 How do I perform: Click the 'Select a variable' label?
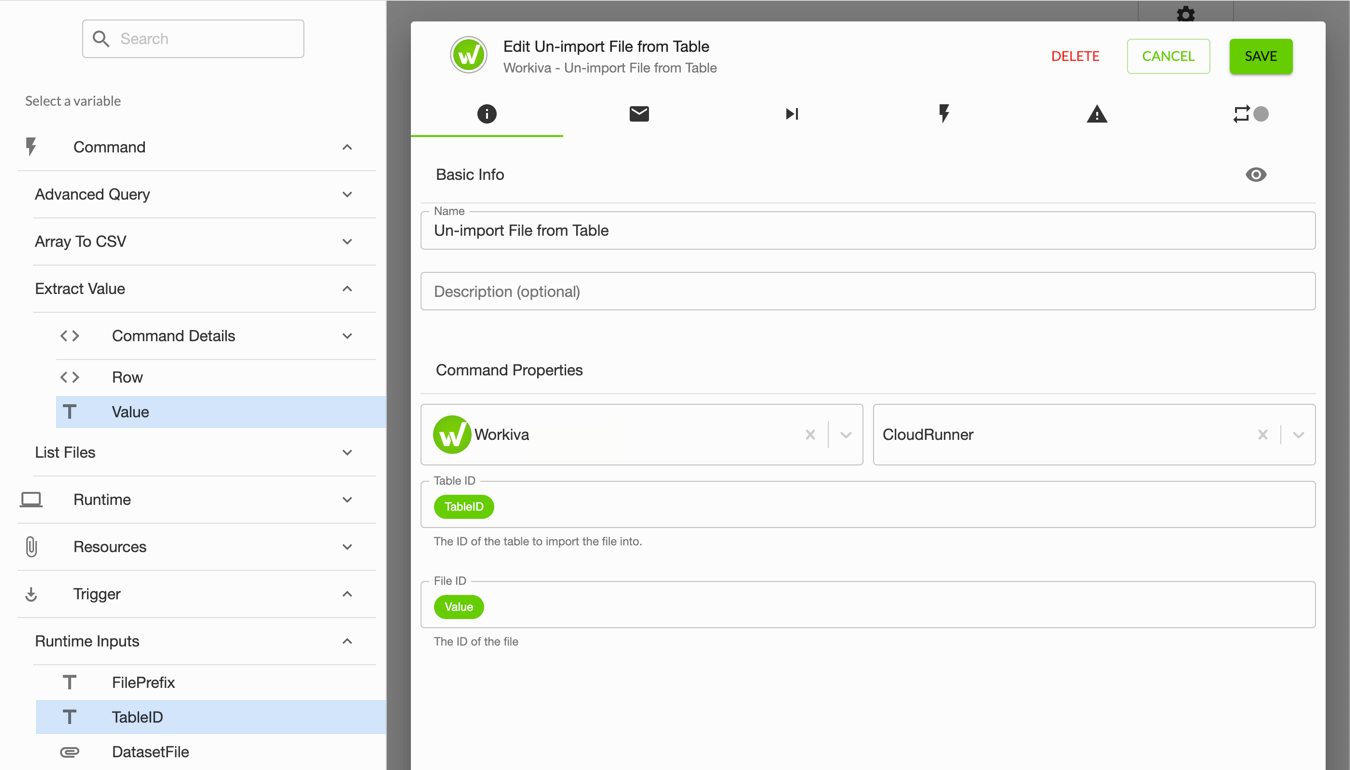click(x=73, y=101)
